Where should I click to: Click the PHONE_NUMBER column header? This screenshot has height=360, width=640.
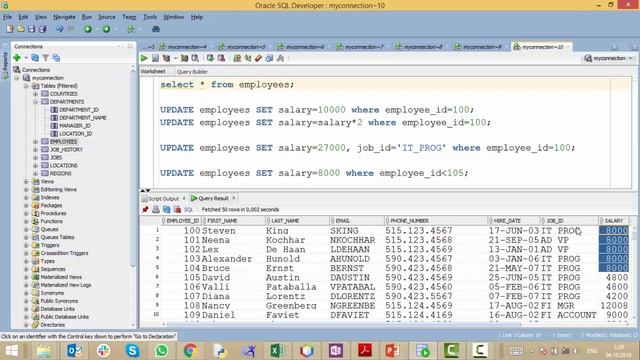[x=436, y=220]
